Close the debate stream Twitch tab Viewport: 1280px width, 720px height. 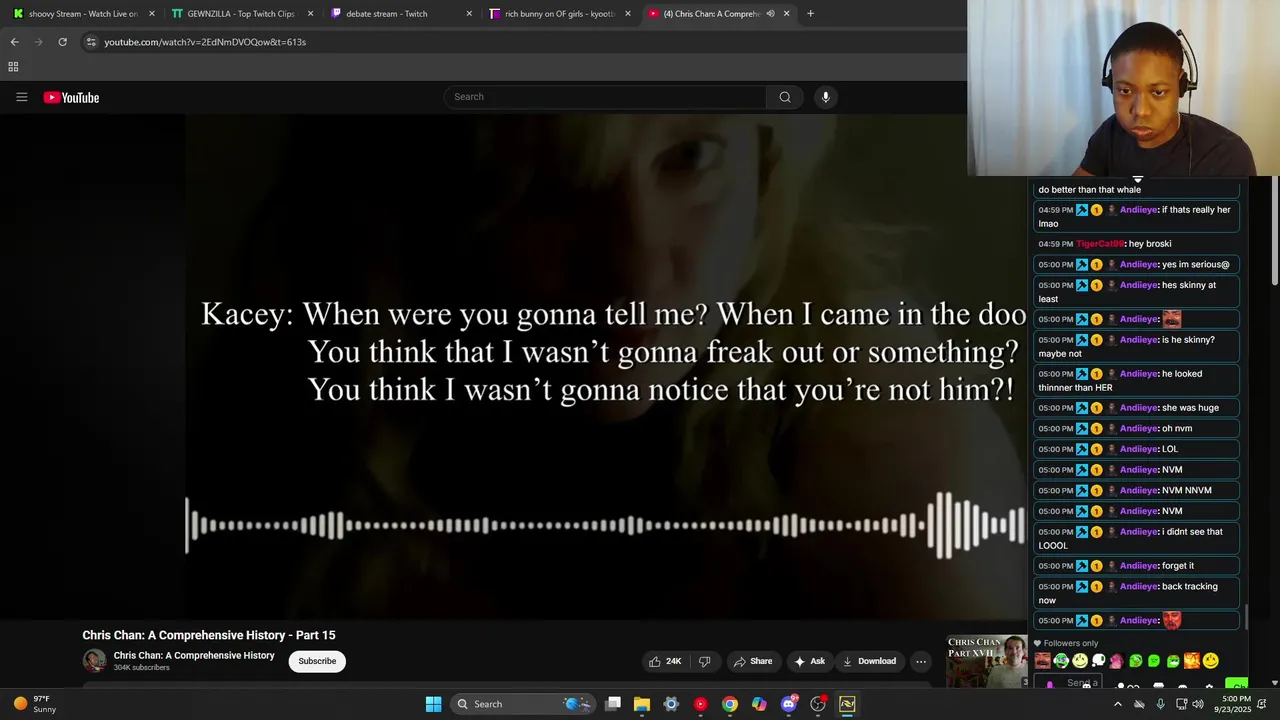pos(469,14)
